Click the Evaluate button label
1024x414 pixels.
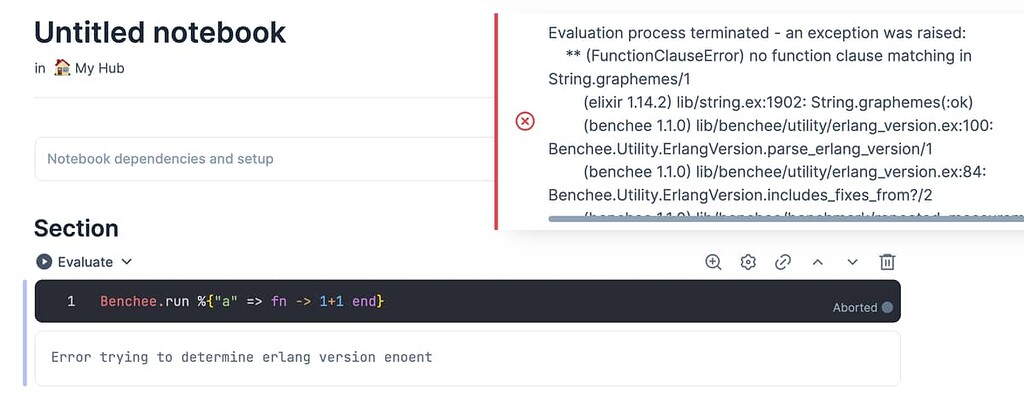[x=85, y=262]
